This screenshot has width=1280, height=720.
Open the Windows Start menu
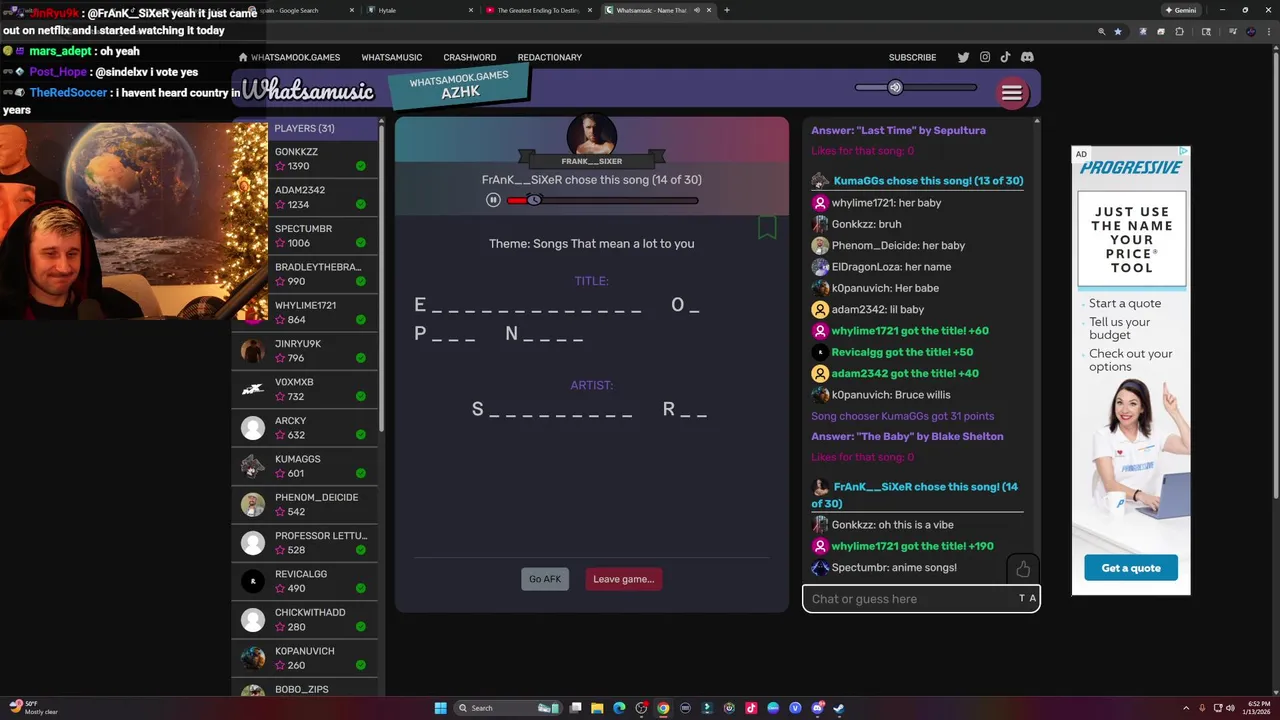(x=440, y=708)
